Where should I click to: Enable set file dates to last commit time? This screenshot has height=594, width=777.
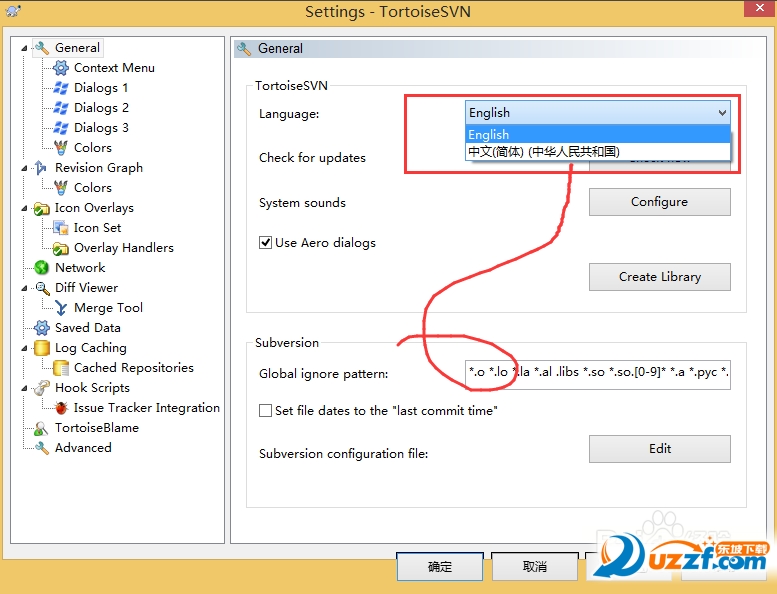(x=266, y=411)
